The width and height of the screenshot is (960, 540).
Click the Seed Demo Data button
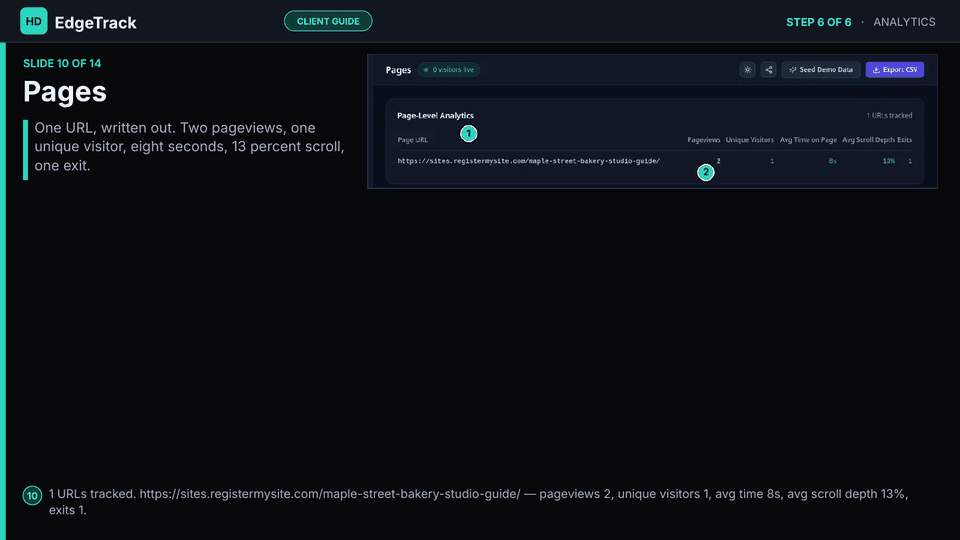pyautogui.click(x=821, y=70)
